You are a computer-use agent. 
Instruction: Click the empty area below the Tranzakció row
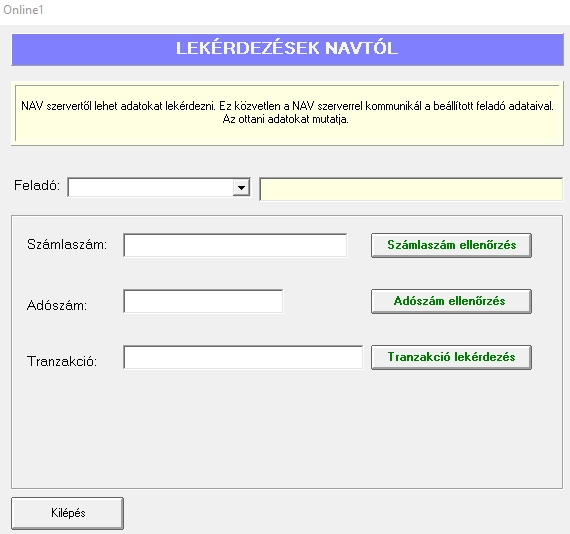287,429
